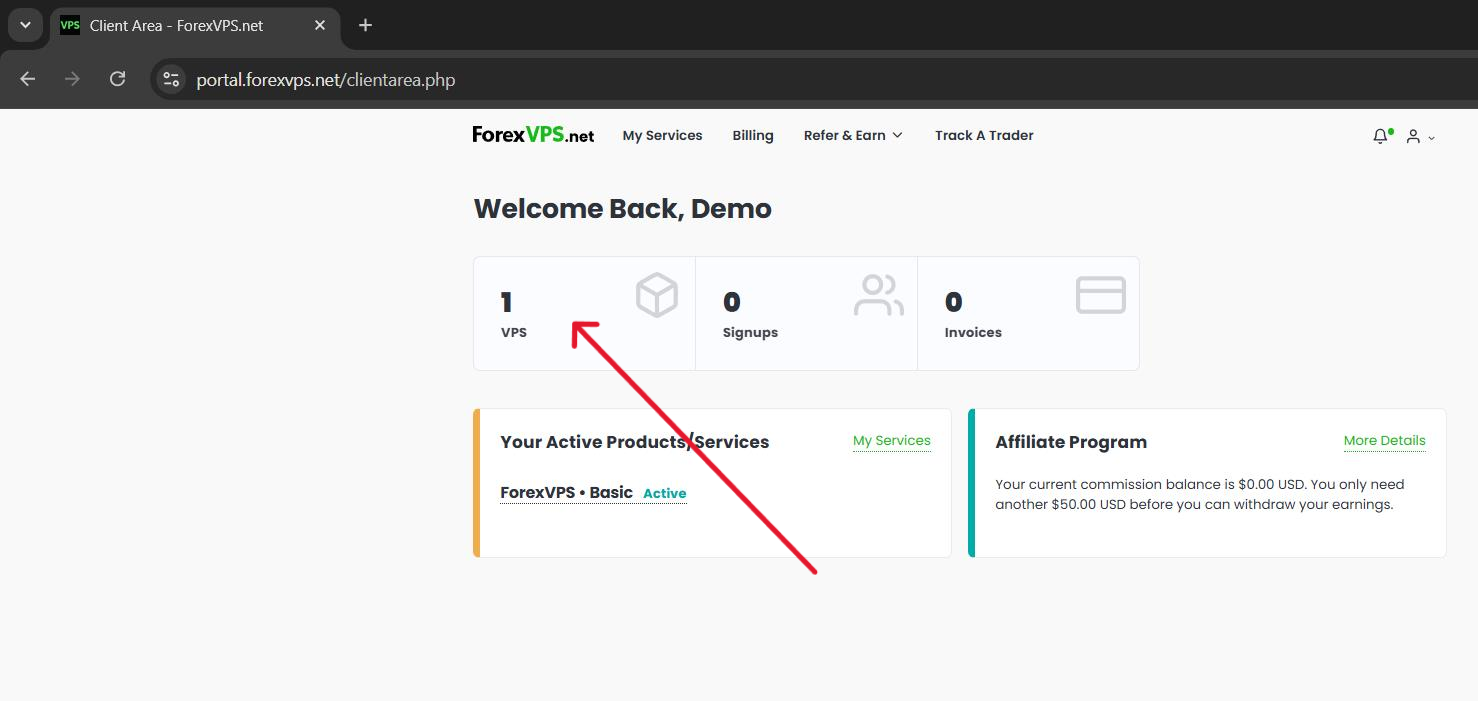Image resolution: width=1478 pixels, height=701 pixels.
Task: Go to the Billing menu item
Action: (752, 135)
